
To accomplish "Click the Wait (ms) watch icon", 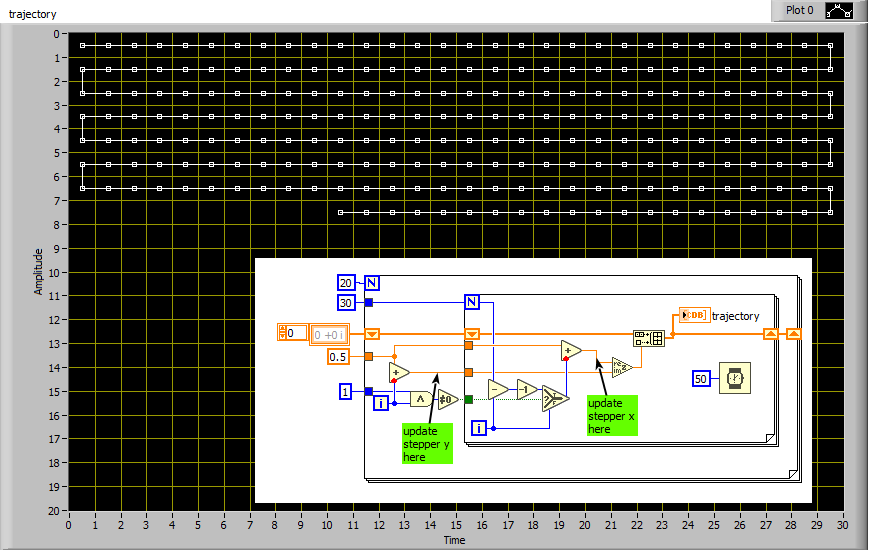I will click(x=735, y=378).
